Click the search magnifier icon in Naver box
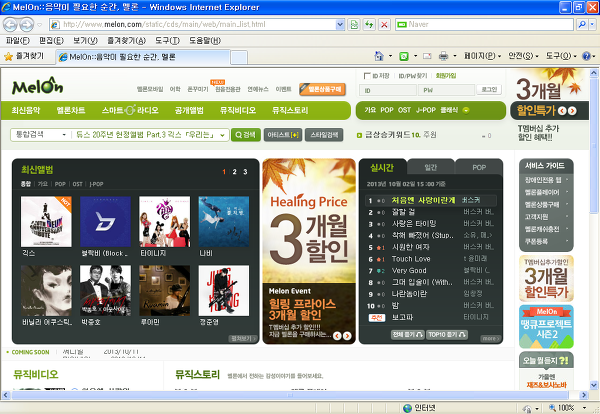This screenshot has width=600, height=414. [x=582, y=24]
